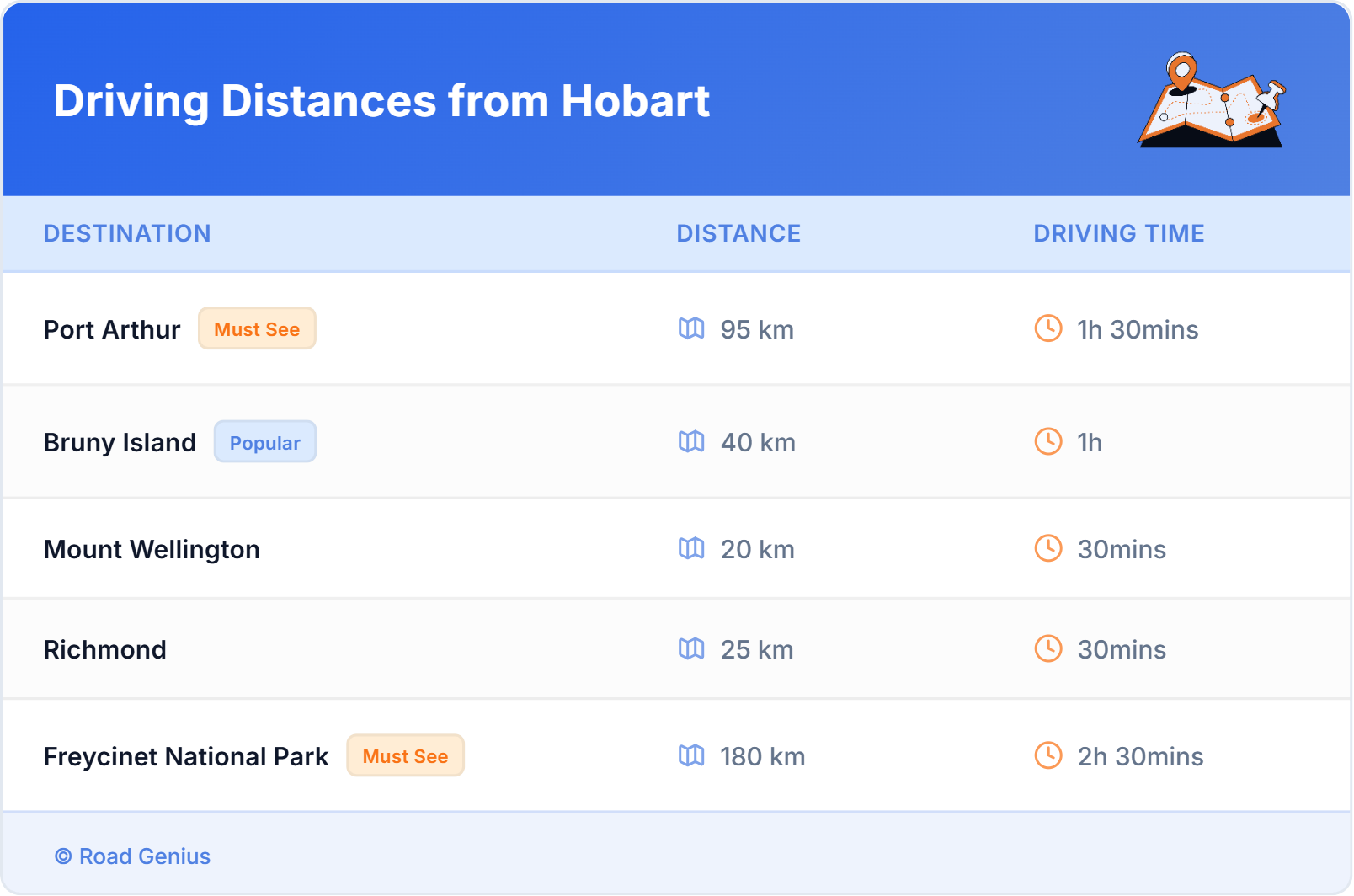1354x896 pixels.
Task: Click the clock icon next to 2h 30mins
Action: (1047, 755)
